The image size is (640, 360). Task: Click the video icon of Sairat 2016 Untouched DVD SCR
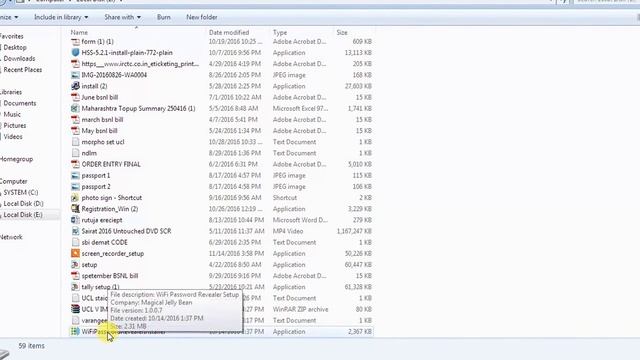click(x=75, y=231)
